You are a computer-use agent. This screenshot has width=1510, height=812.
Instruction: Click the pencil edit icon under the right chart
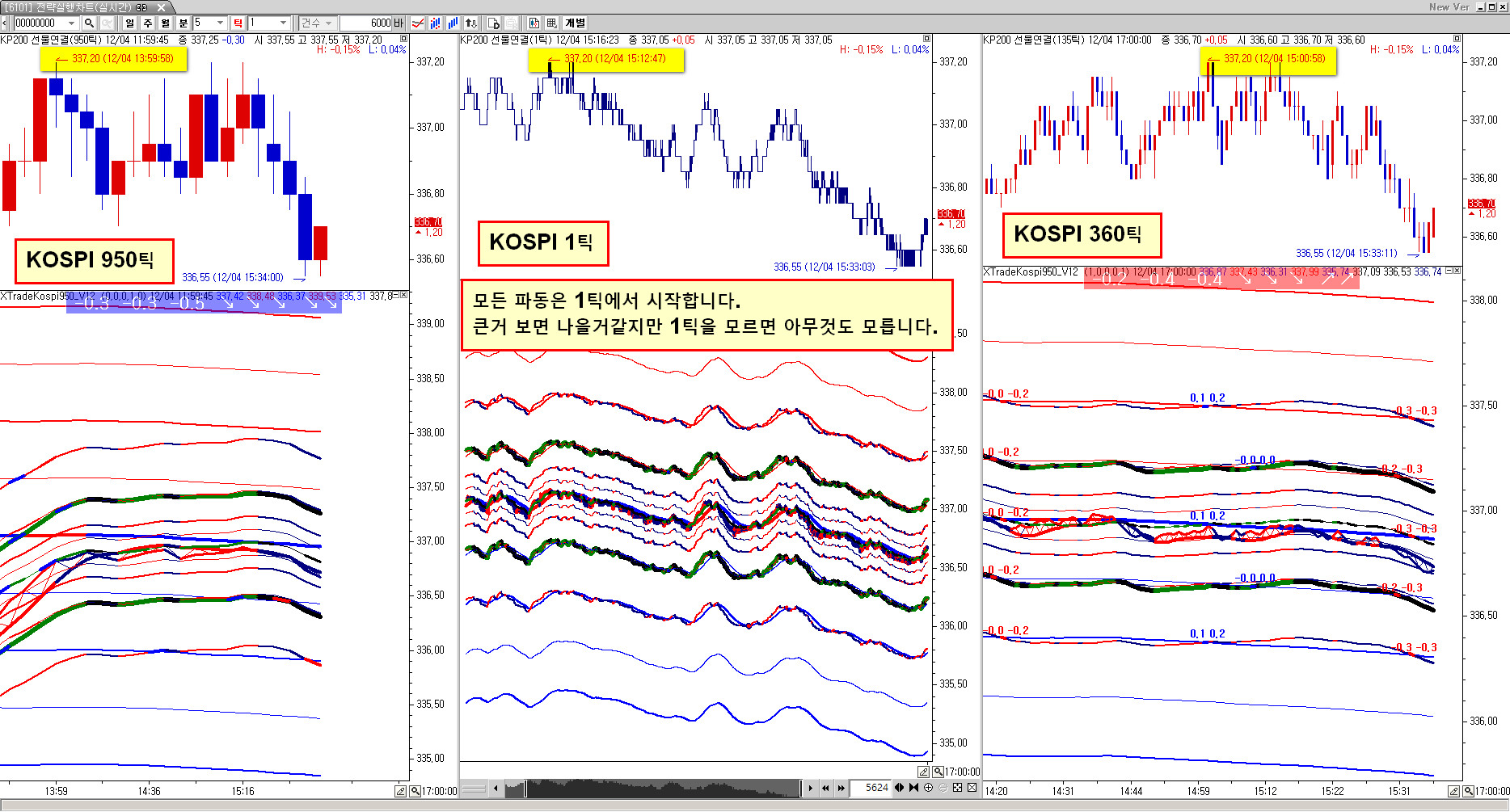pyautogui.click(x=1454, y=791)
